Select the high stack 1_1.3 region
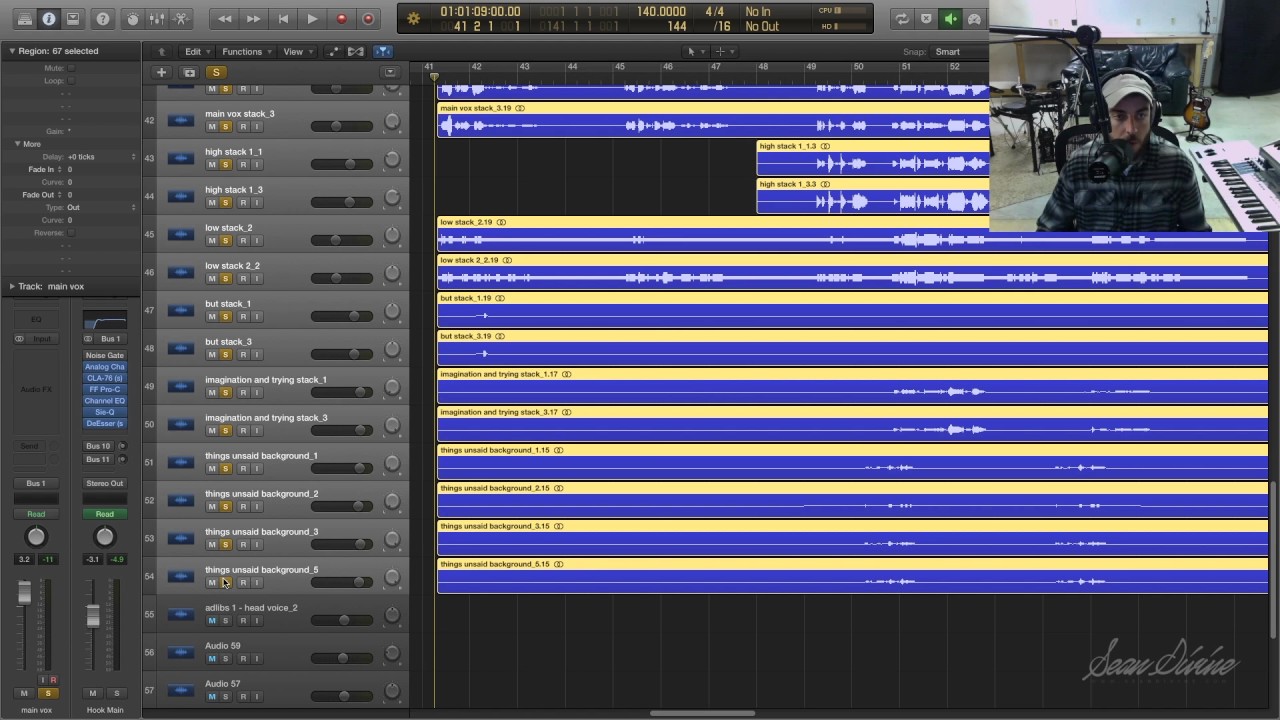 coord(873,158)
